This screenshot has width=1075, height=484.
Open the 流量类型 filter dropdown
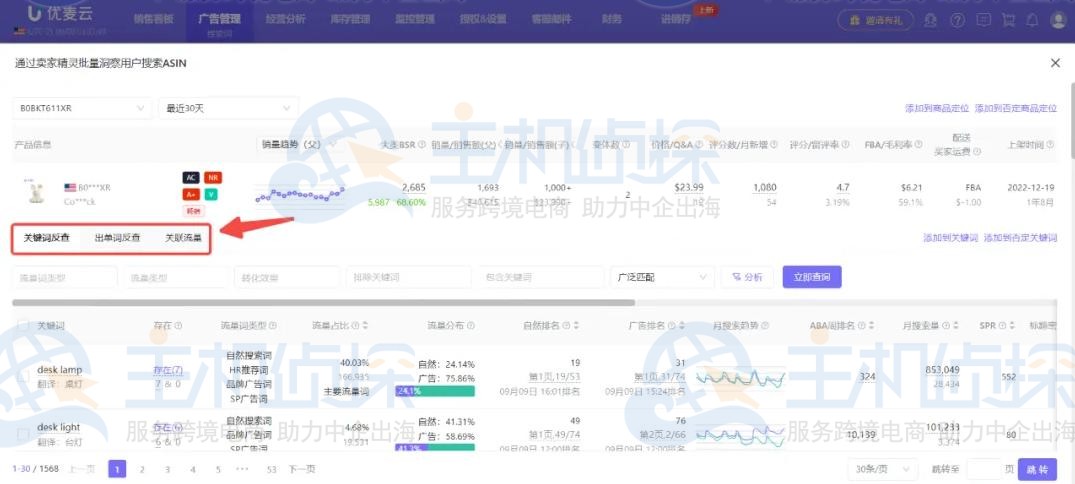point(176,277)
